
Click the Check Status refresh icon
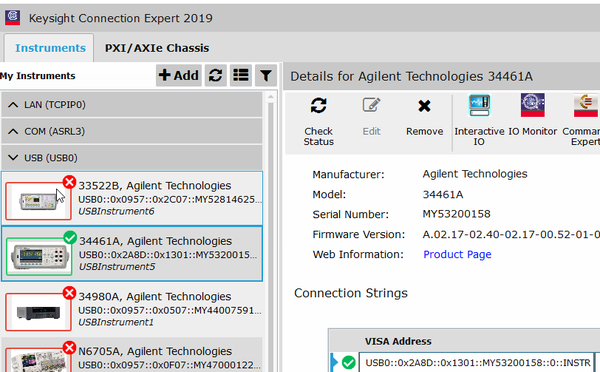pyautogui.click(x=318, y=106)
